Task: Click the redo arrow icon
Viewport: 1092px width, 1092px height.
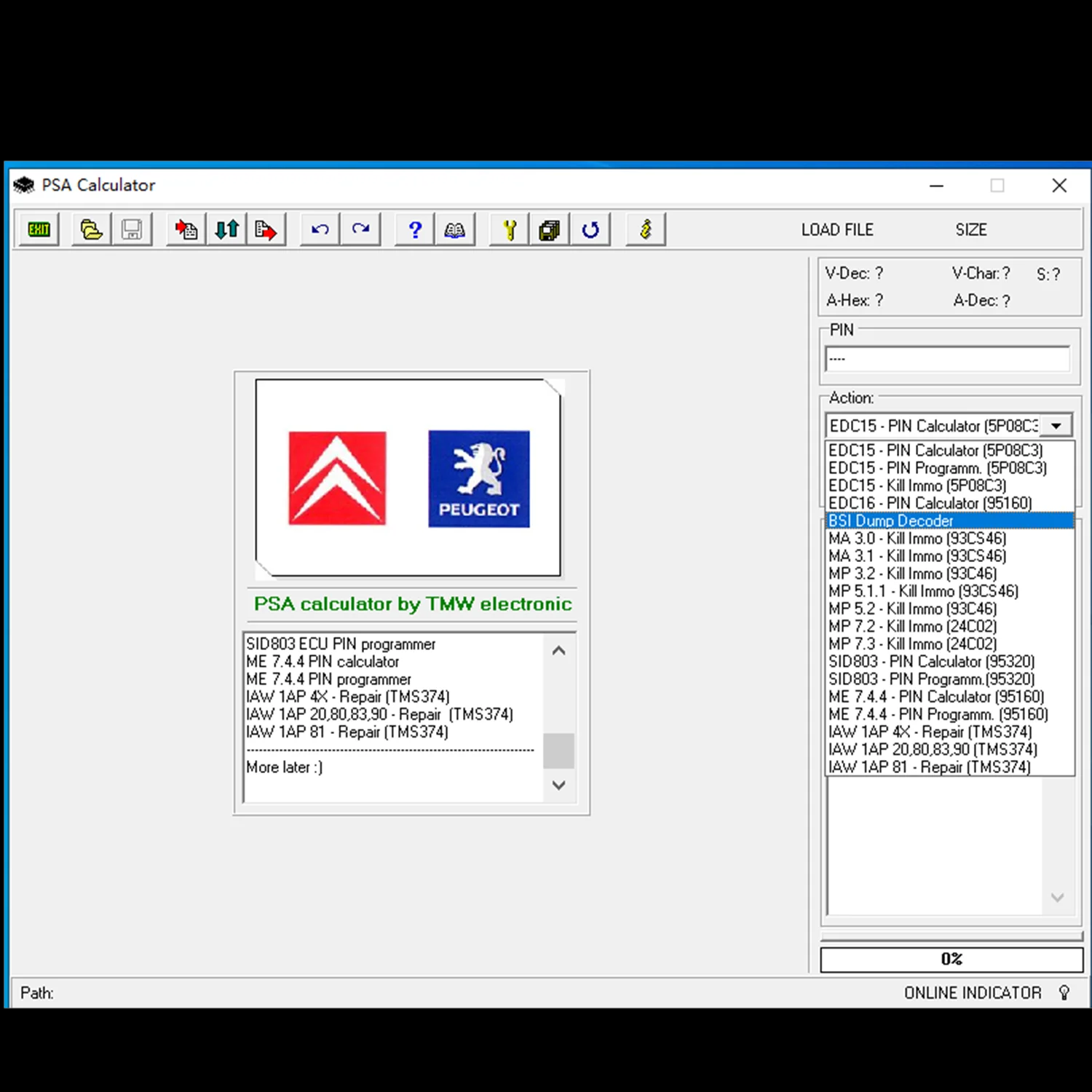Action: [x=361, y=230]
